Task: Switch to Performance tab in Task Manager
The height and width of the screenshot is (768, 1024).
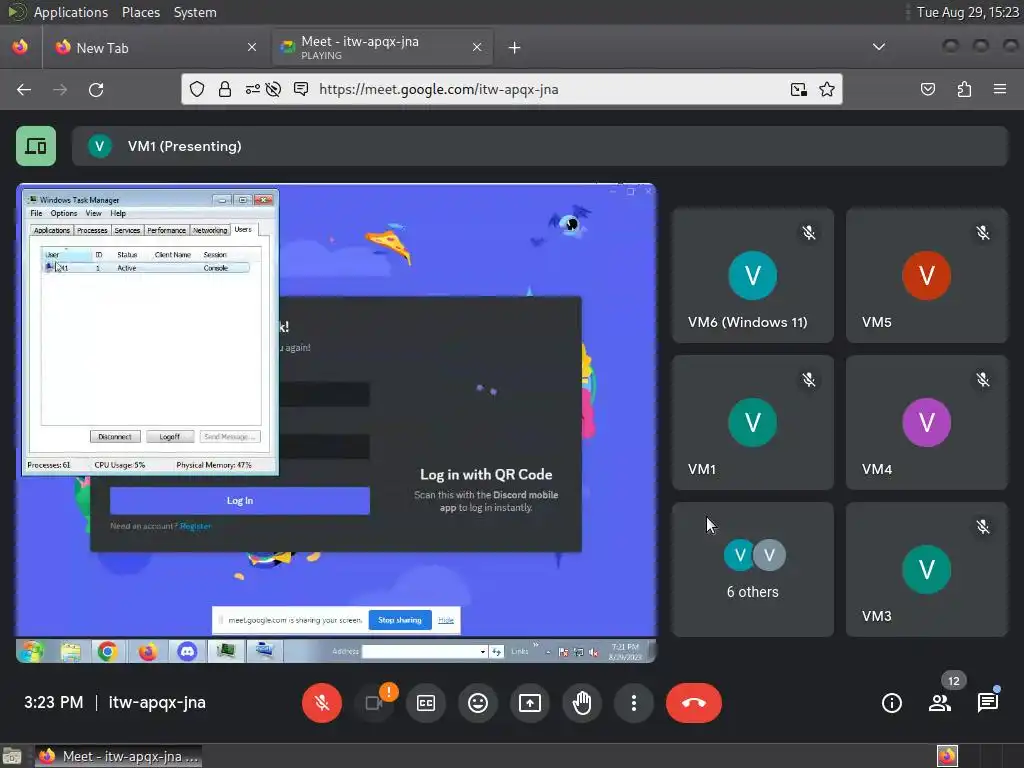Action: (166, 231)
